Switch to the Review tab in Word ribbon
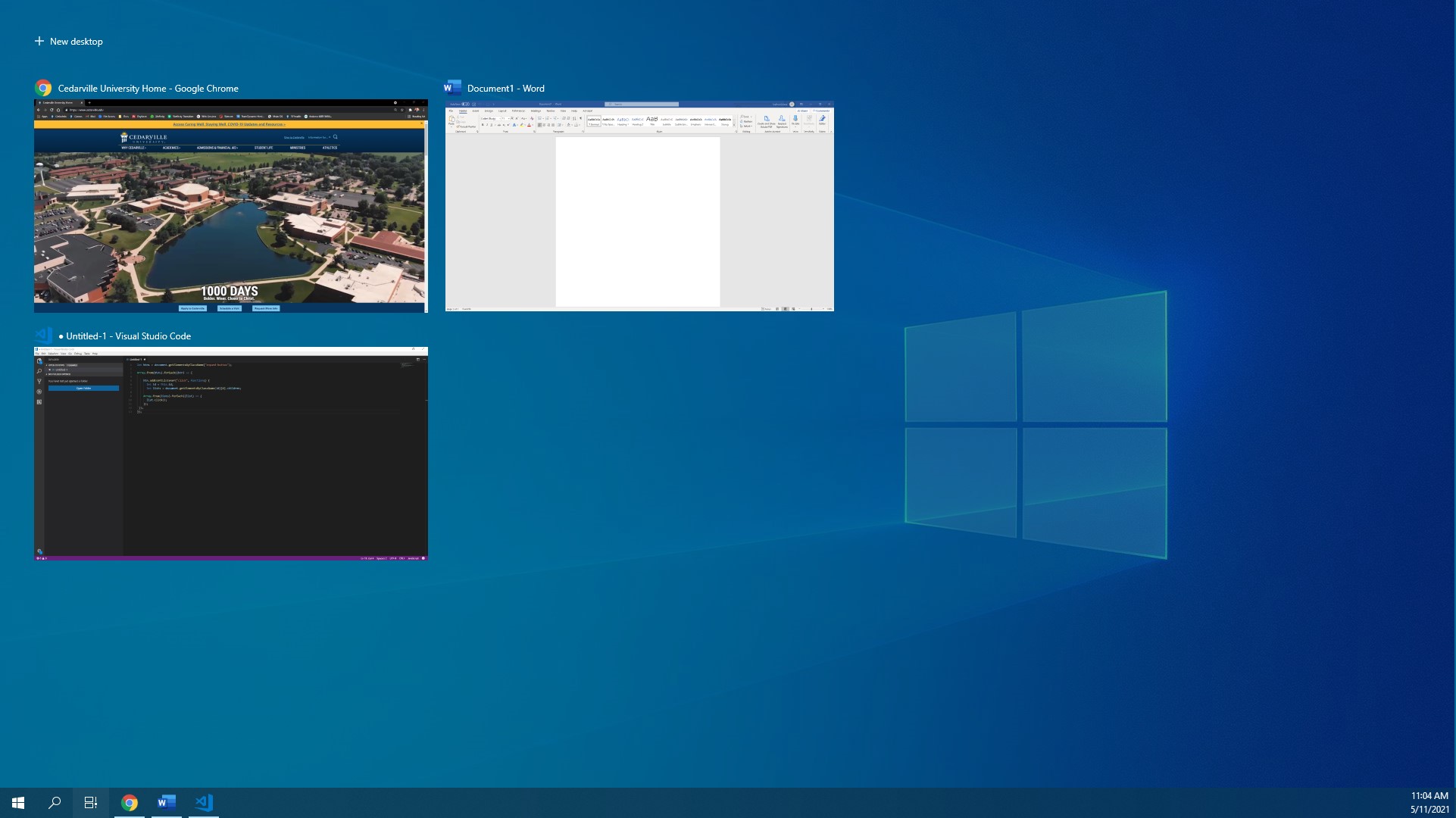 pos(550,110)
